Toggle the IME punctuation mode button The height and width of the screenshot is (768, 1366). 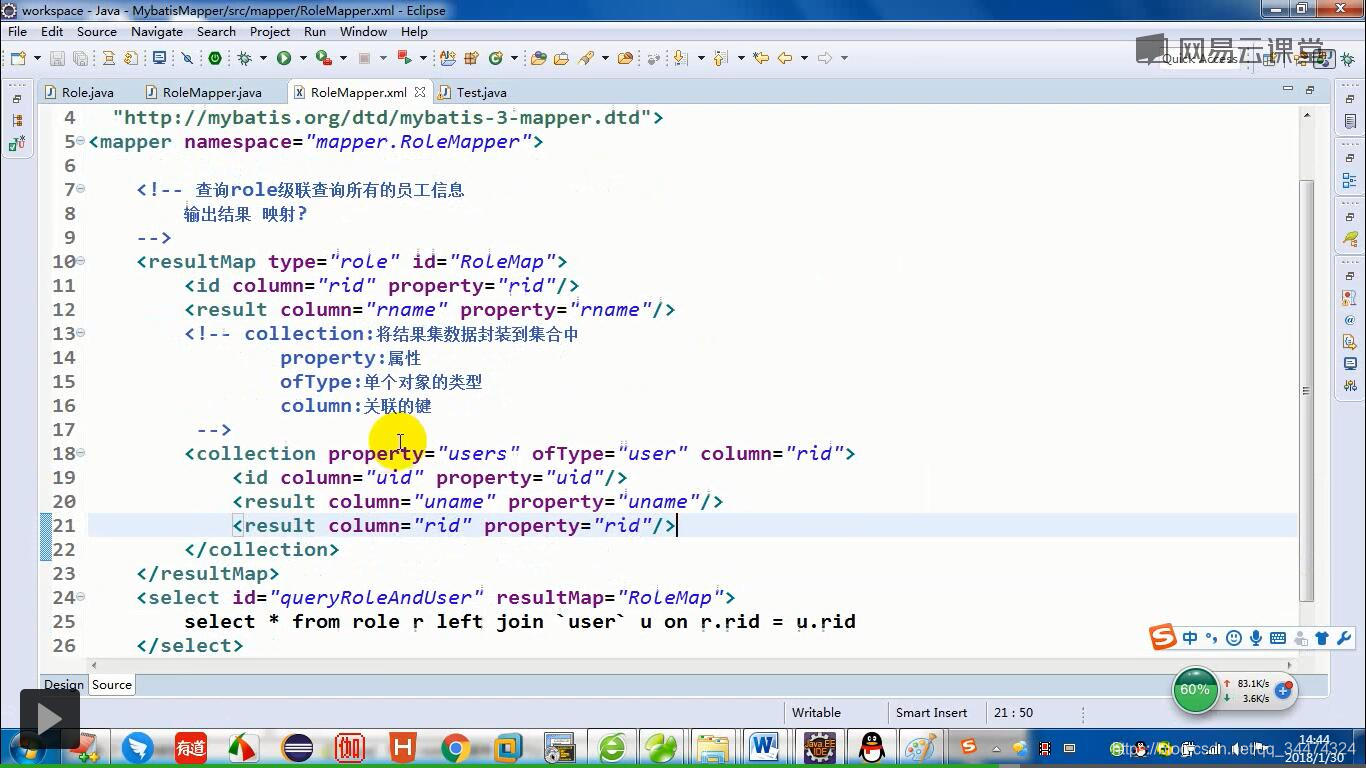tap(1211, 638)
